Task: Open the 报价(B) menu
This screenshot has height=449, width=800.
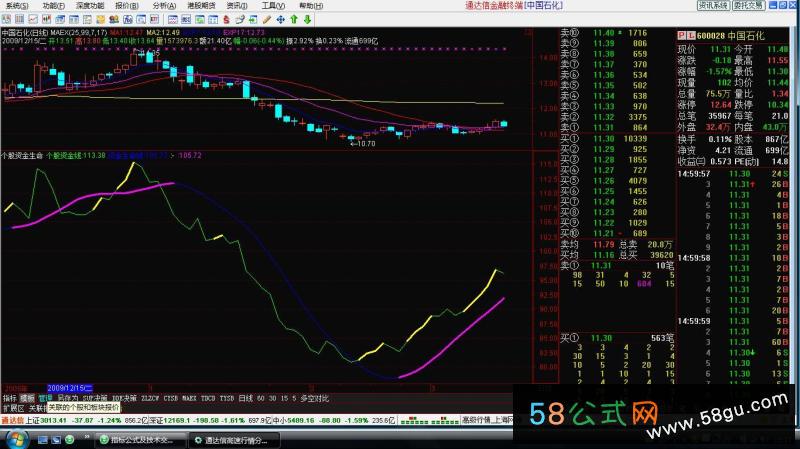Action: click(127, 6)
